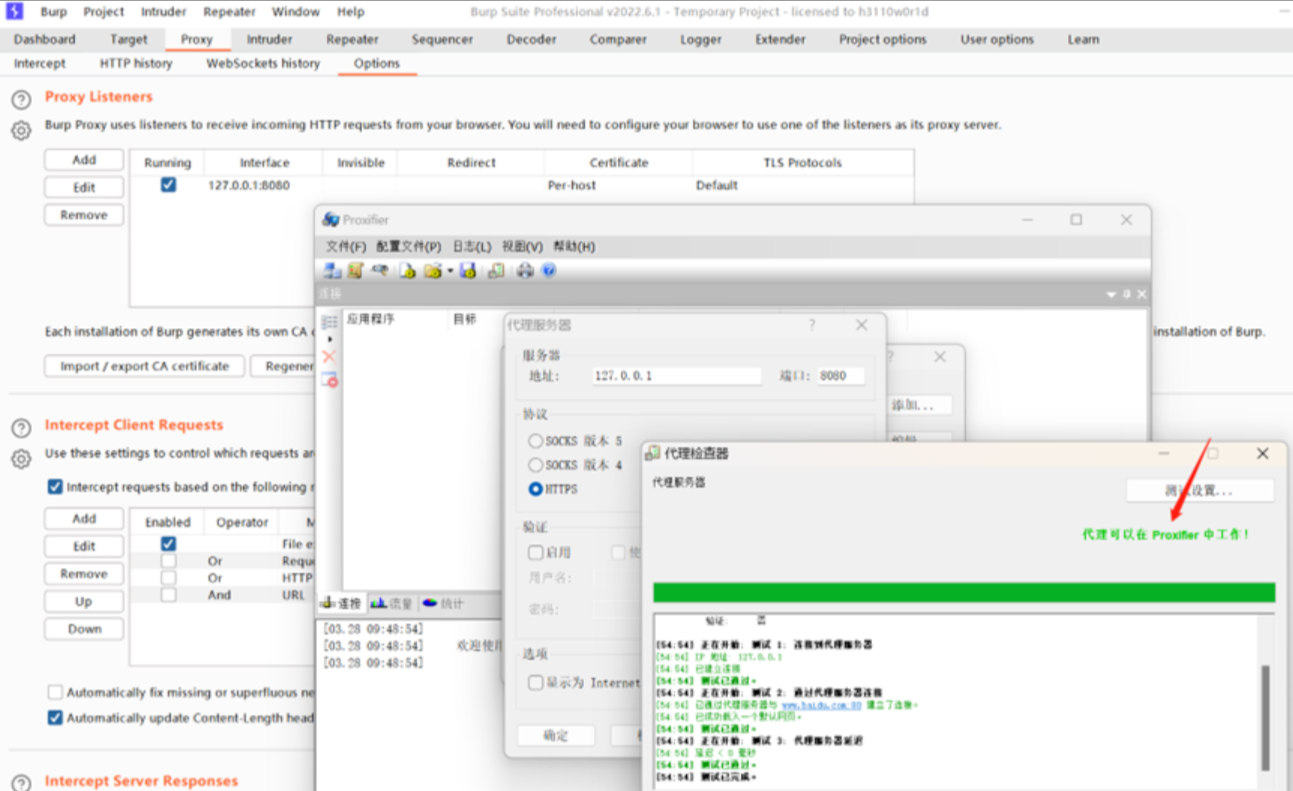Open Burp menu in menu bar

(53, 12)
